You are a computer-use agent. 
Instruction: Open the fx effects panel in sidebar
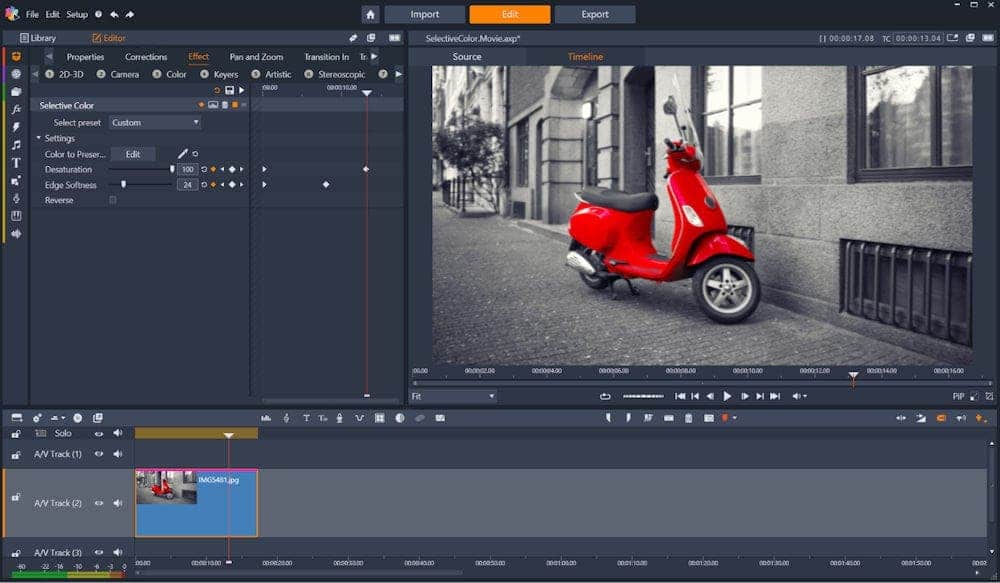point(16,109)
